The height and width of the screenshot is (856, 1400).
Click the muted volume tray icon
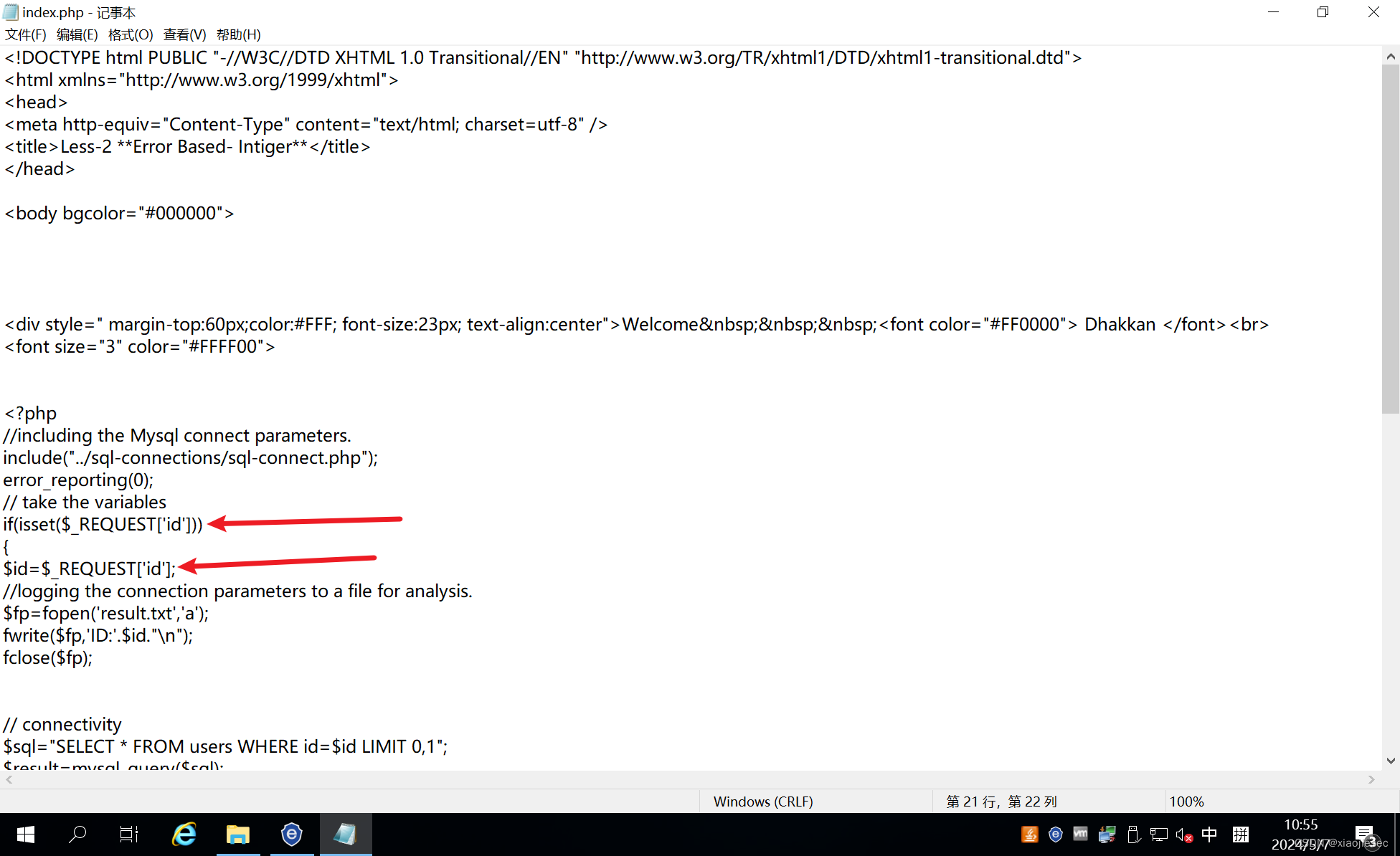[1183, 834]
